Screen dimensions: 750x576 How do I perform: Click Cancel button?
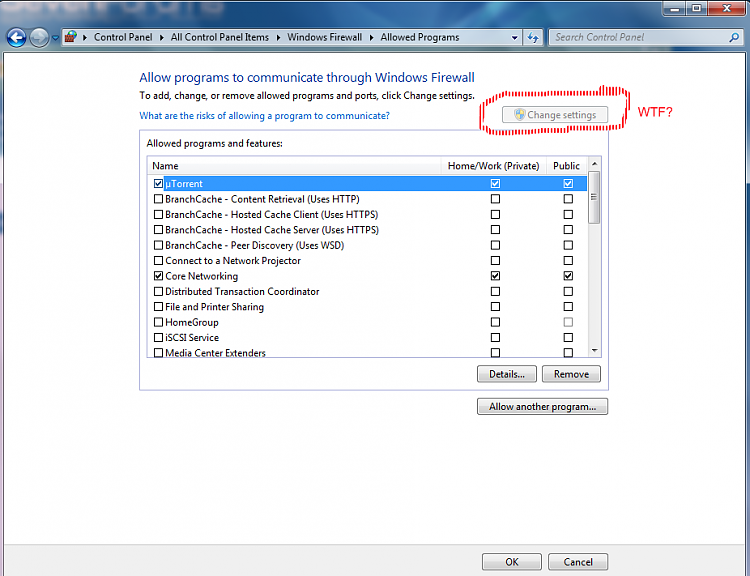coord(578,562)
